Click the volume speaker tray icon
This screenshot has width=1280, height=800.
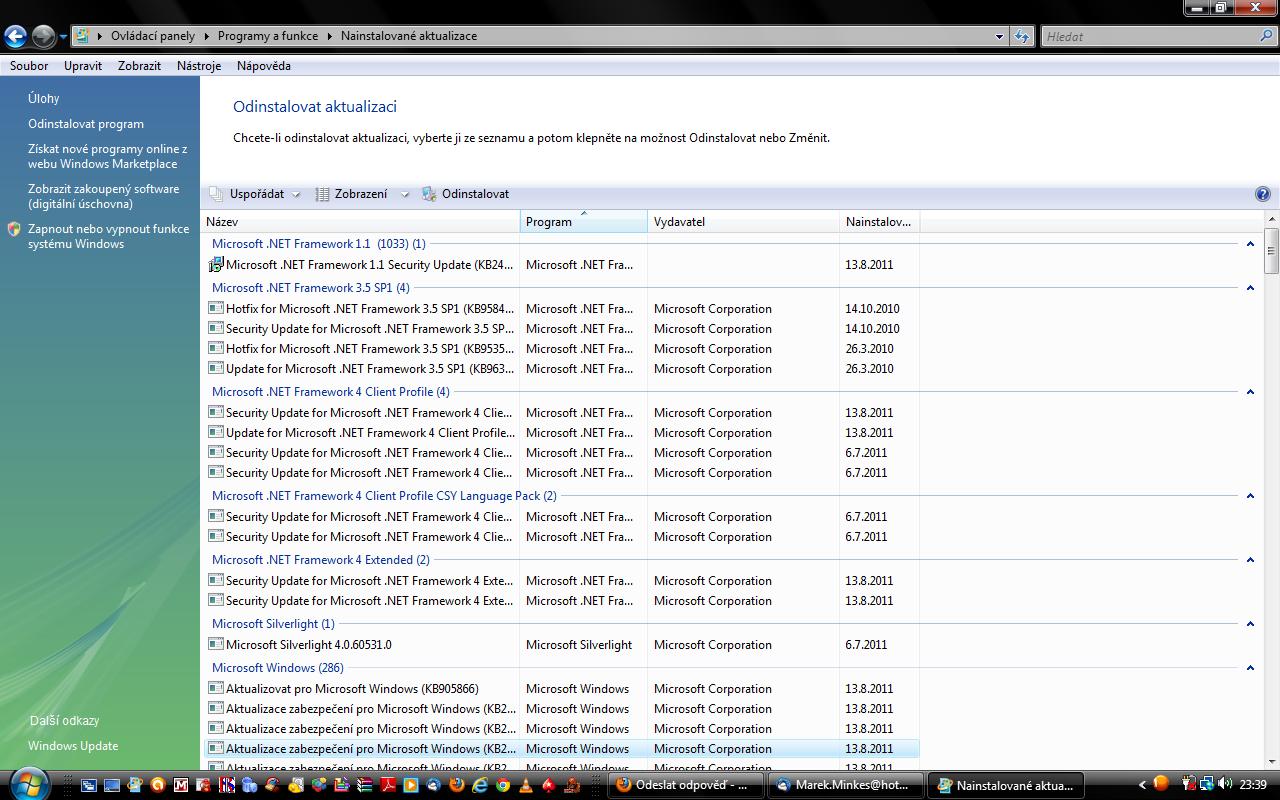pyautogui.click(x=1225, y=784)
